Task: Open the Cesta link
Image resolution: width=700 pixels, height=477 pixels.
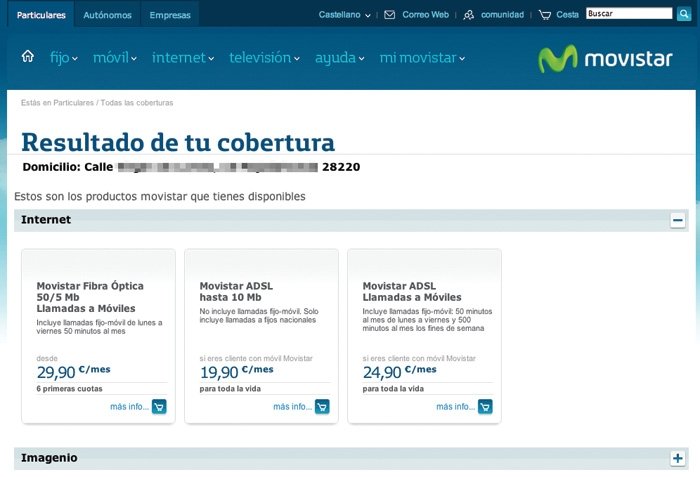Action: point(567,15)
